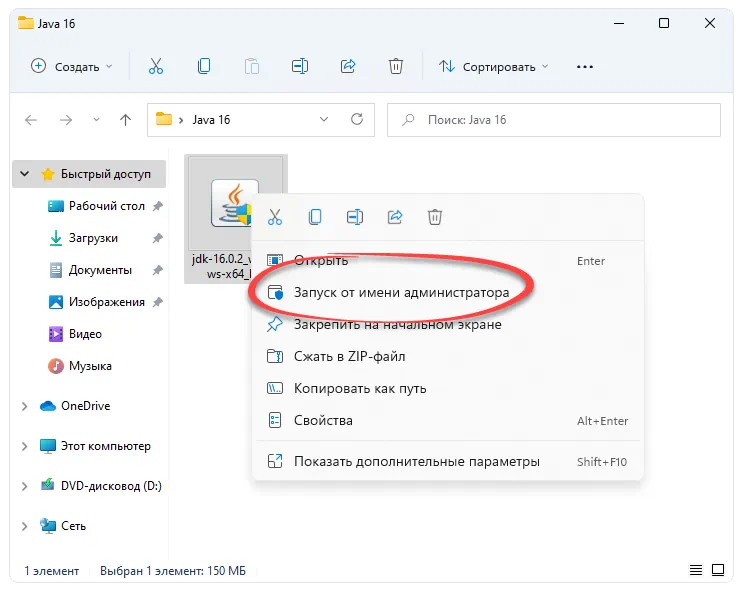Screen dimensions: 746x598
Task: Click the Delete icon in the context menu
Action: [435, 217]
